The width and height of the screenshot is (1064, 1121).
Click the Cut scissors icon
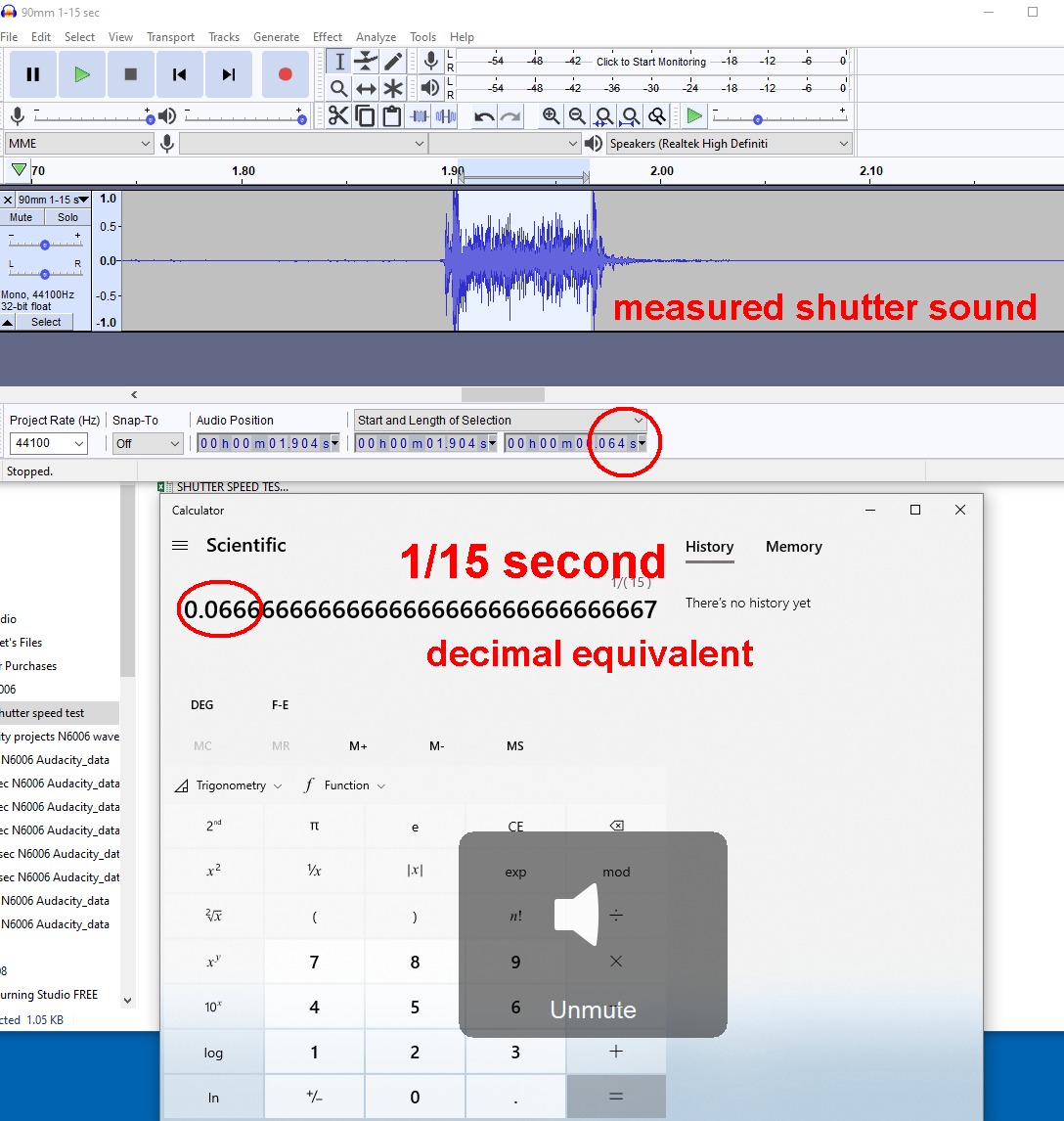(338, 115)
